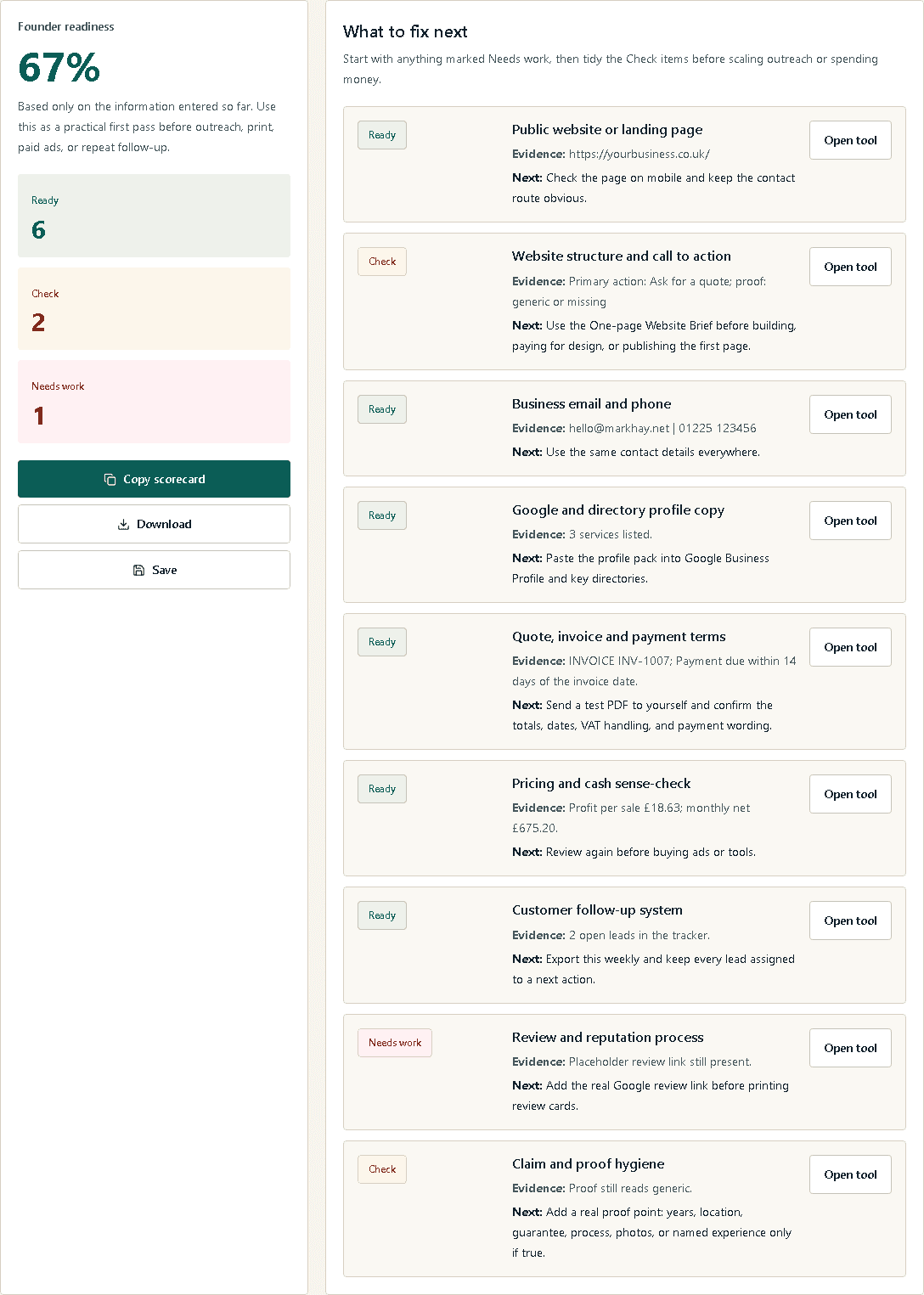Click Proof still reads generic evidence
Image resolution: width=924 pixels, height=1295 pixels.
click(x=631, y=1189)
